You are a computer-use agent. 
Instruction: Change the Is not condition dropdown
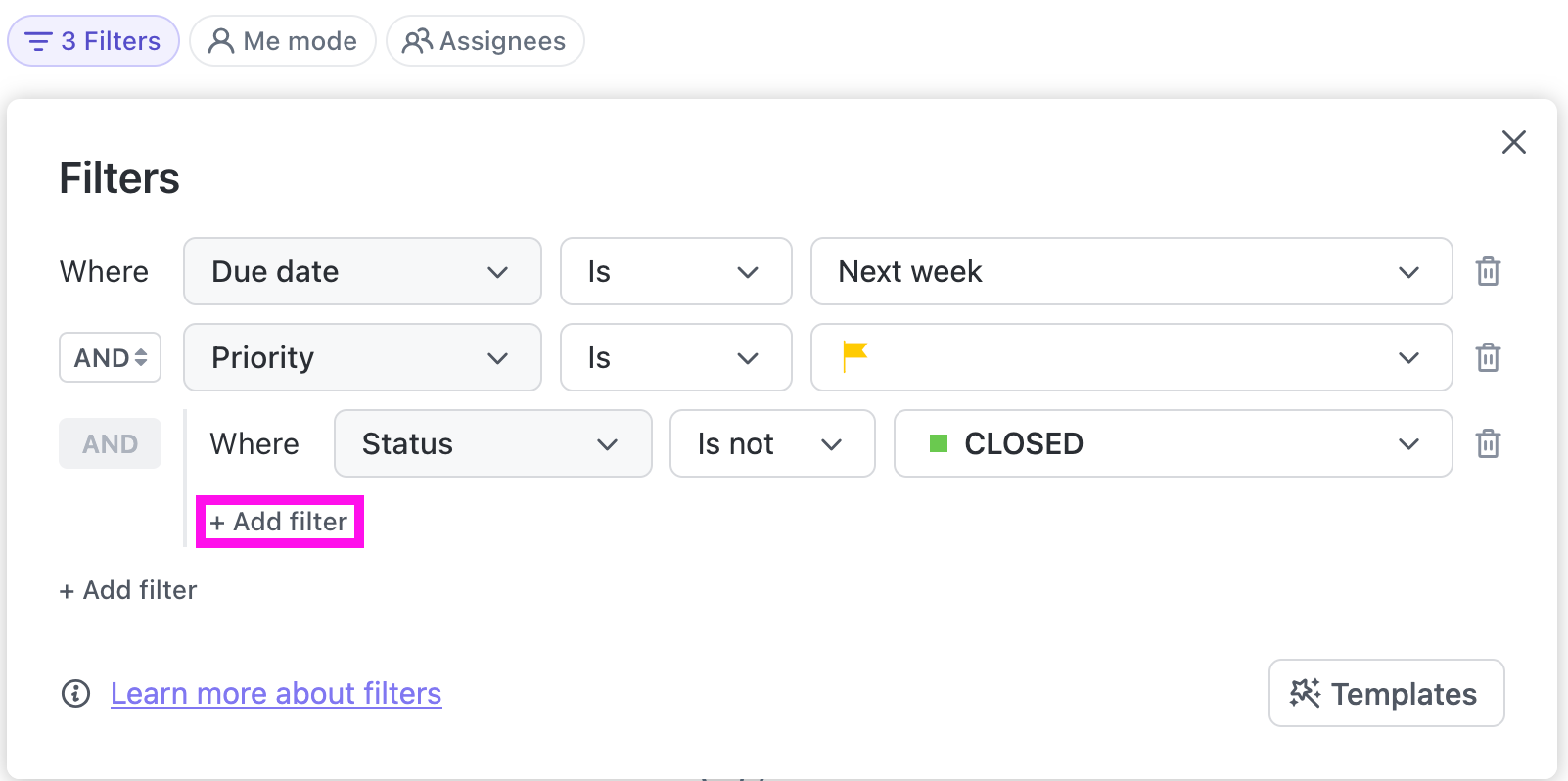click(771, 443)
